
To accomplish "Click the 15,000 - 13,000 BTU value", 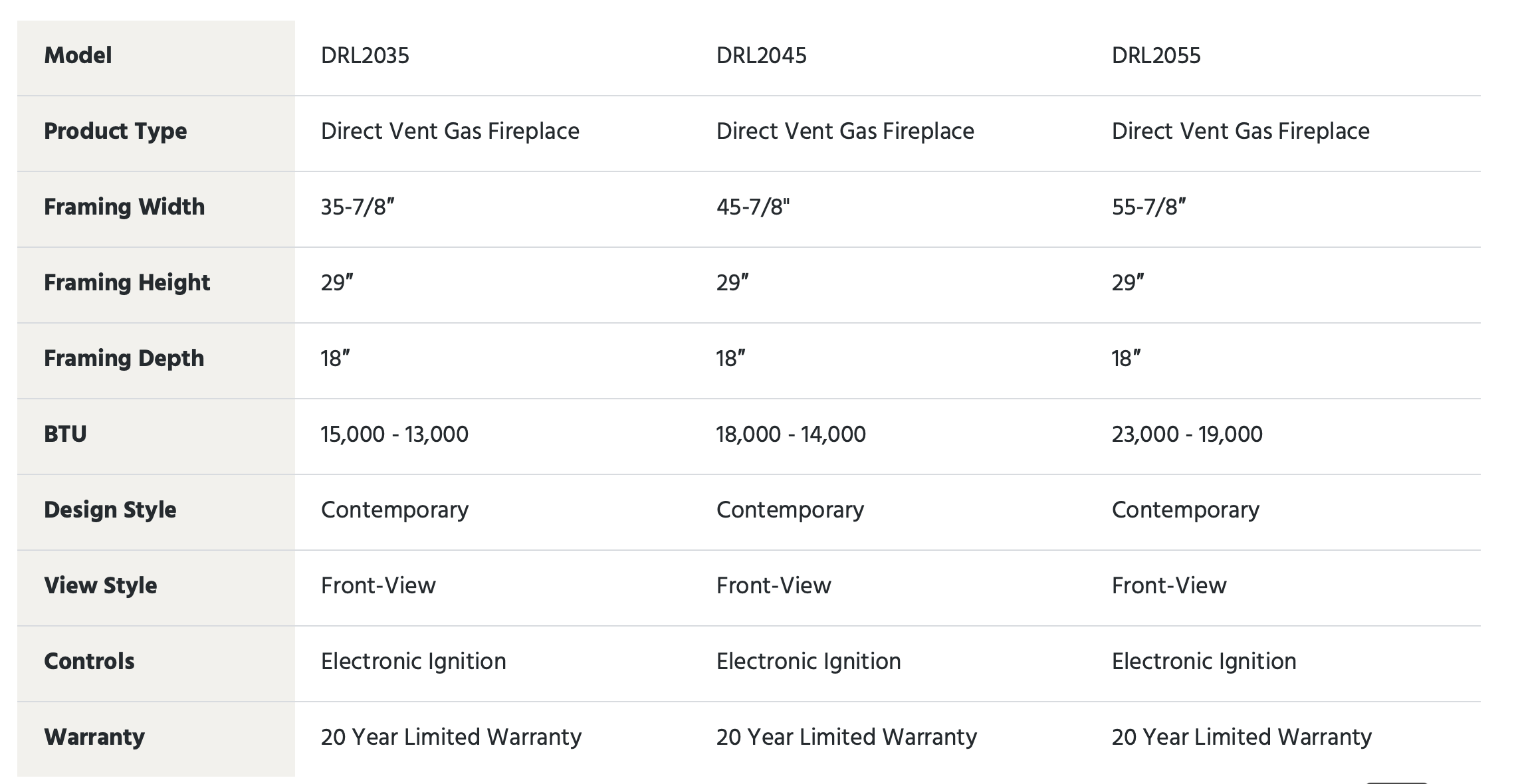I will click(x=394, y=434).
